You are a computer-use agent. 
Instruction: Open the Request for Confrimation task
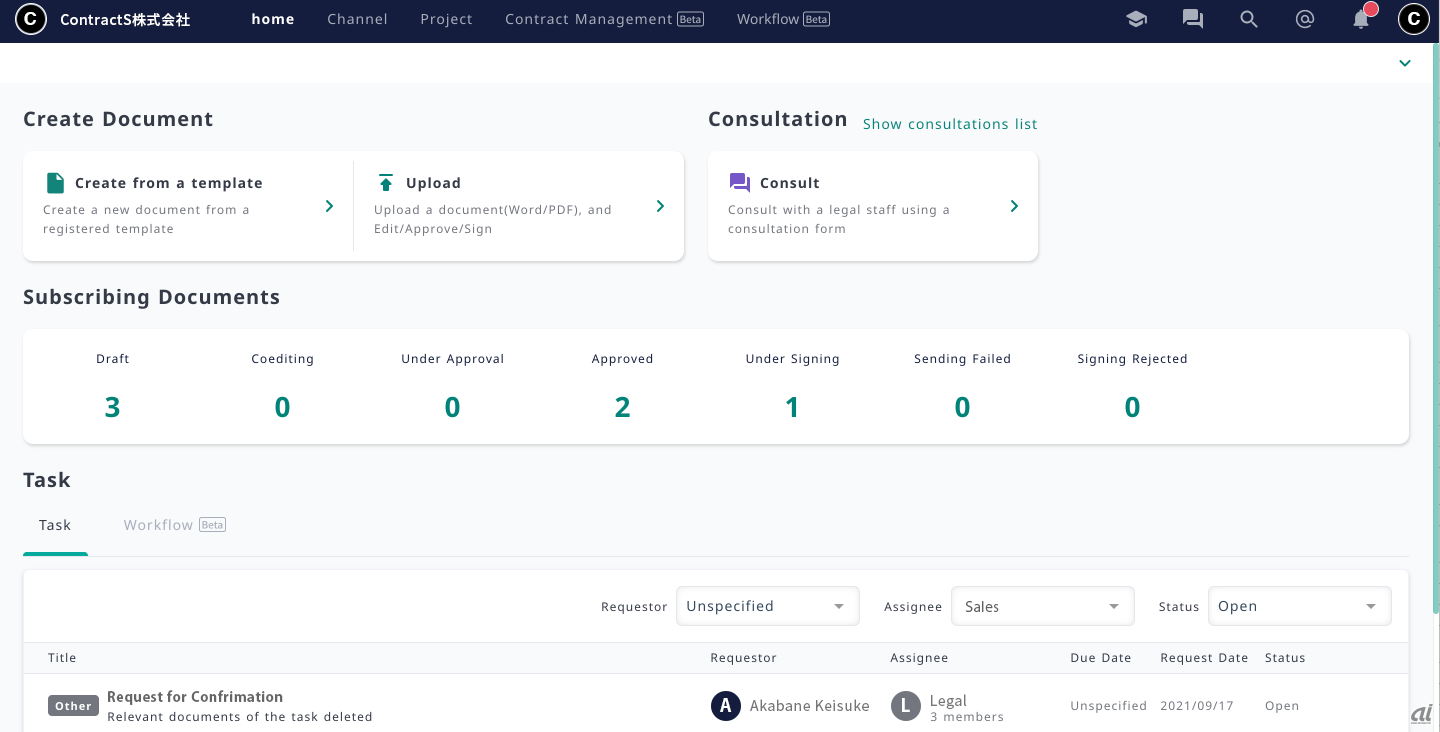tap(195, 697)
